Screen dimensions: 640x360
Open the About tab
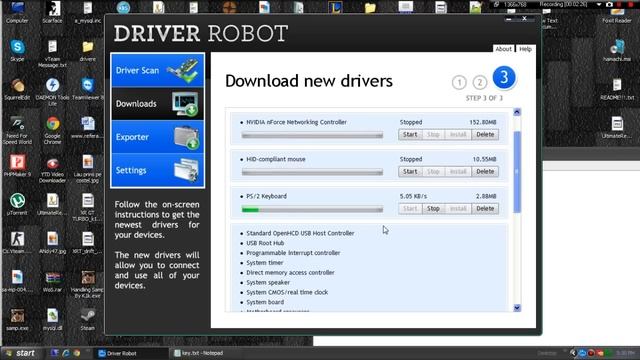coord(503,49)
